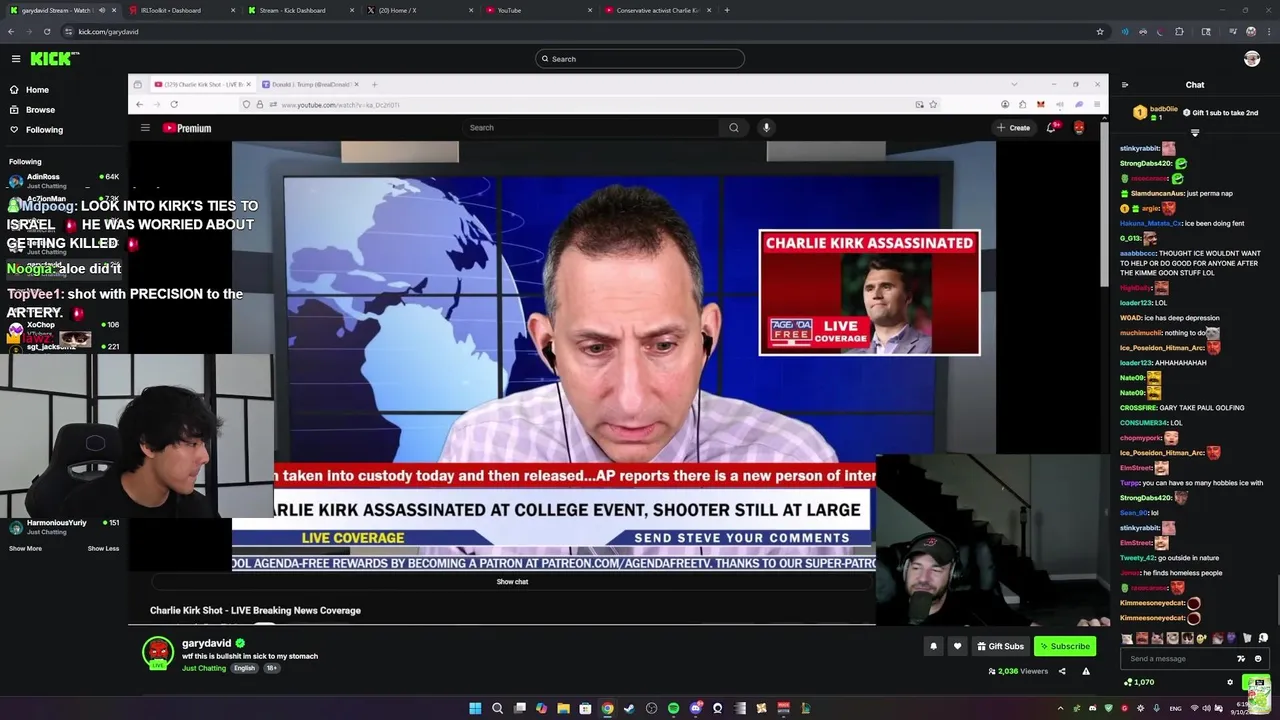Click the Show chat button under video
This screenshot has width=1280, height=720.
[x=512, y=582]
